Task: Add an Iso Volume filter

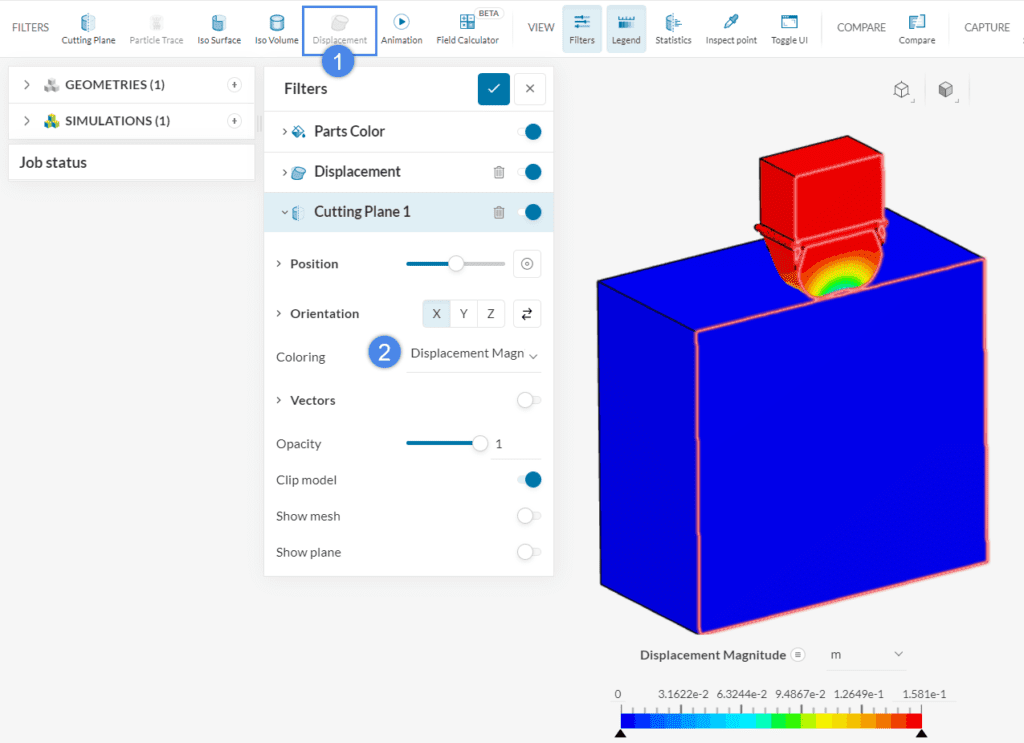Action: coord(276,29)
